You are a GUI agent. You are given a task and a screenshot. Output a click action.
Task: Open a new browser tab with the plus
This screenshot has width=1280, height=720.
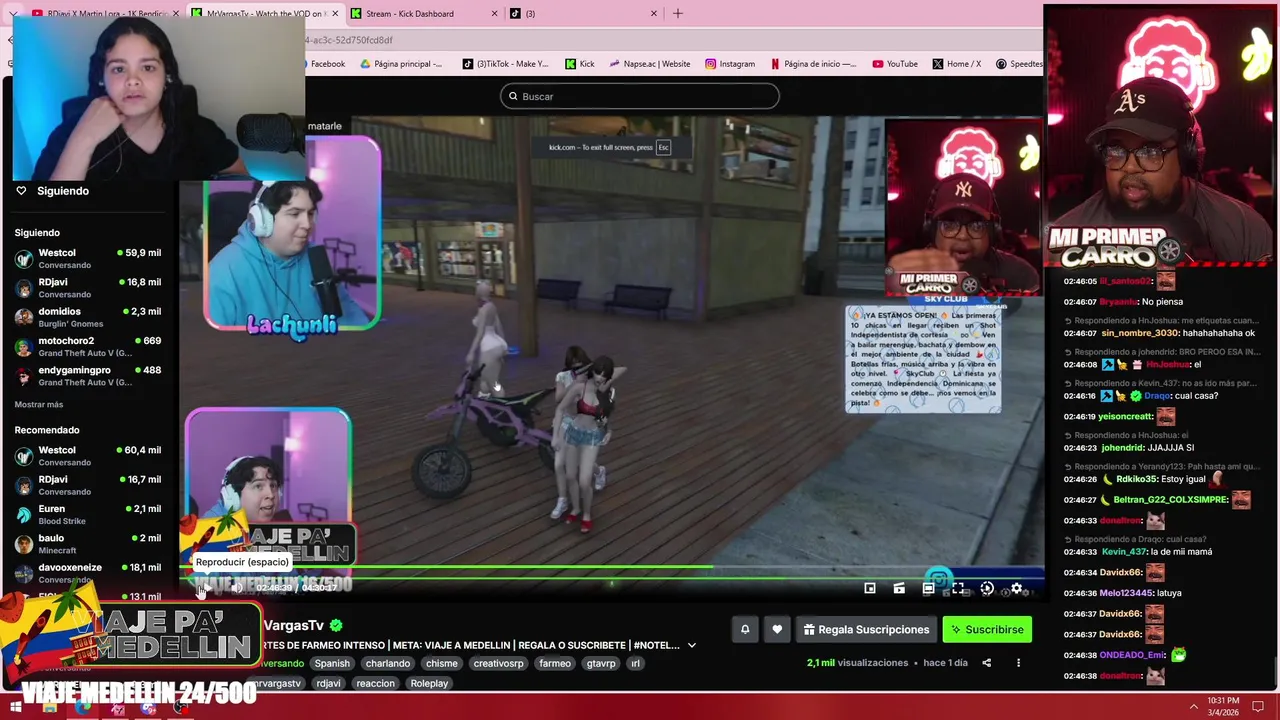[678, 13]
